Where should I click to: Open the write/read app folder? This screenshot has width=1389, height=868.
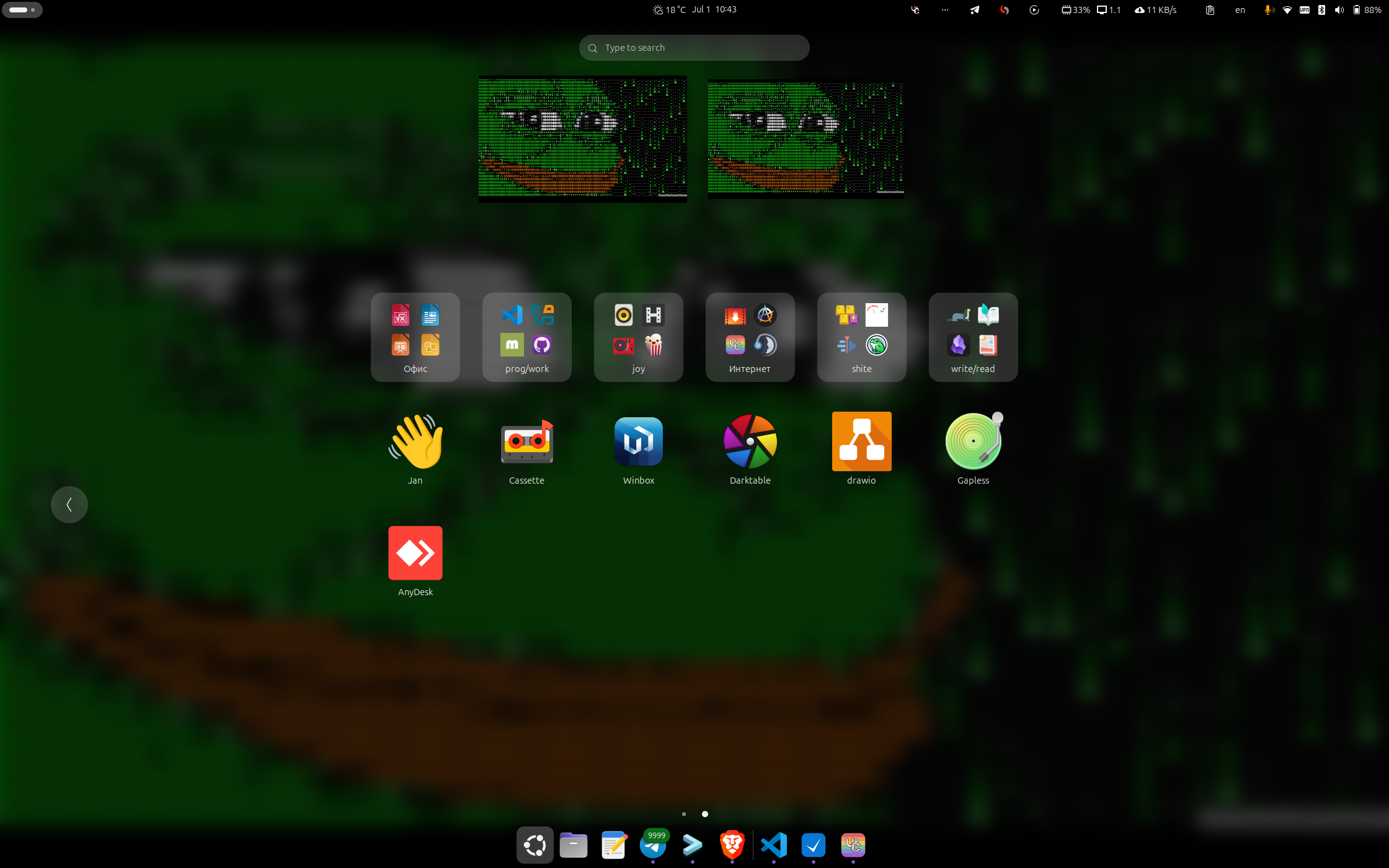click(973, 337)
